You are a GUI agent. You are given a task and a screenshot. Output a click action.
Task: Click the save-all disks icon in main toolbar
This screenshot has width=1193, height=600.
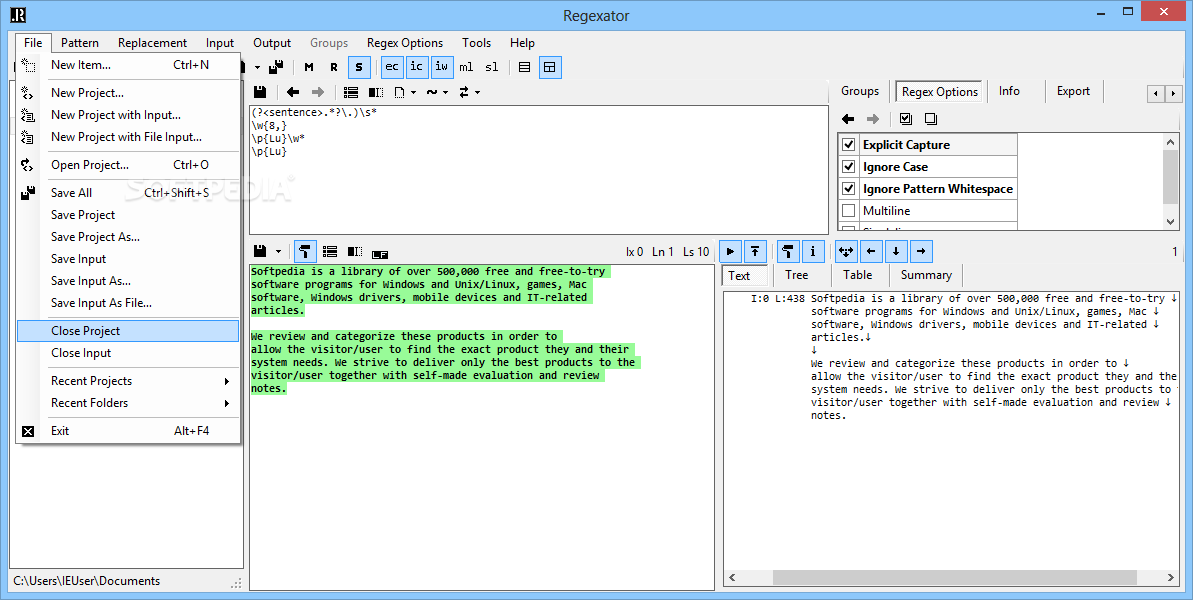(x=277, y=67)
